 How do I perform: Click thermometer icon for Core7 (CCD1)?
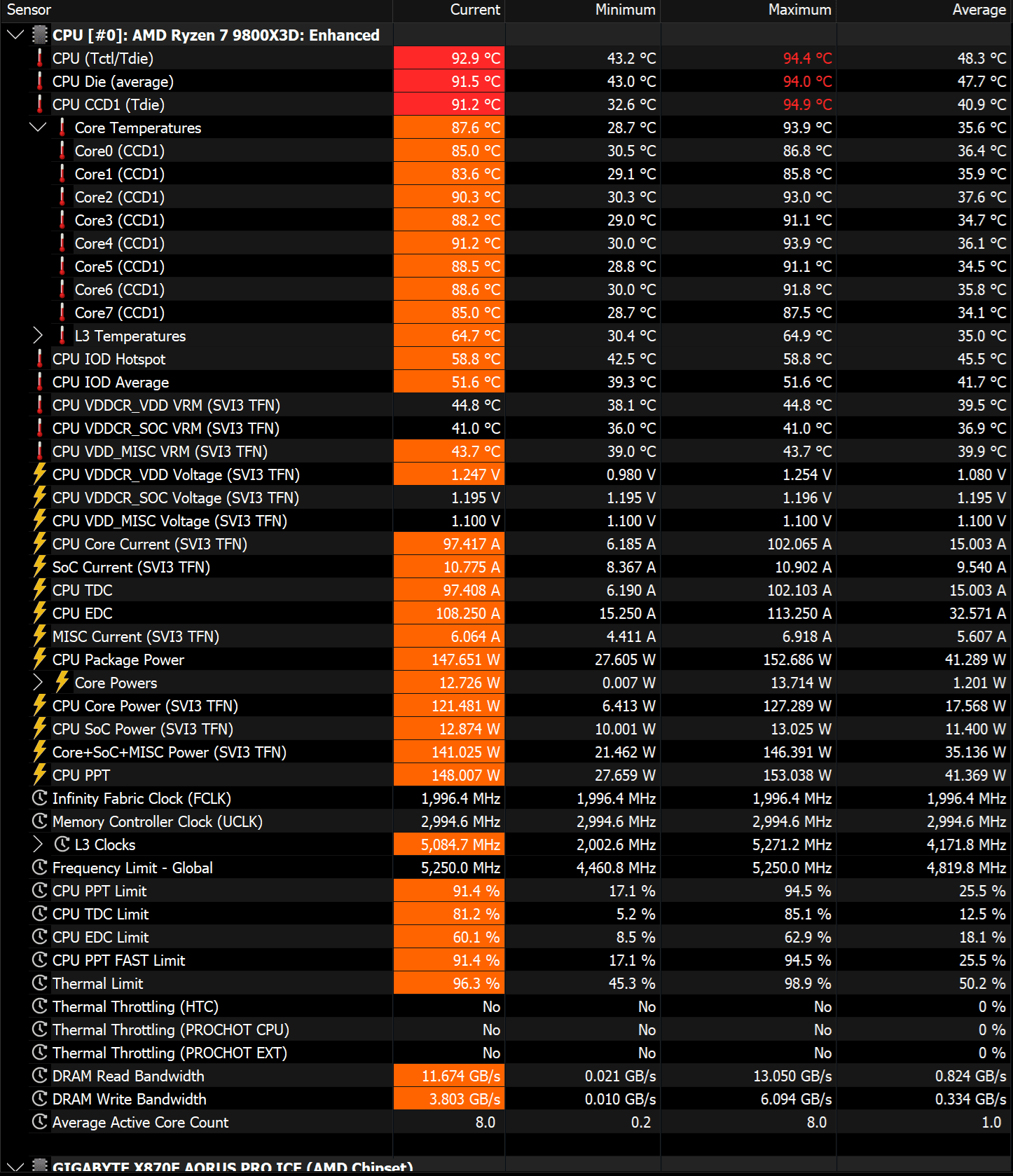pos(62,313)
